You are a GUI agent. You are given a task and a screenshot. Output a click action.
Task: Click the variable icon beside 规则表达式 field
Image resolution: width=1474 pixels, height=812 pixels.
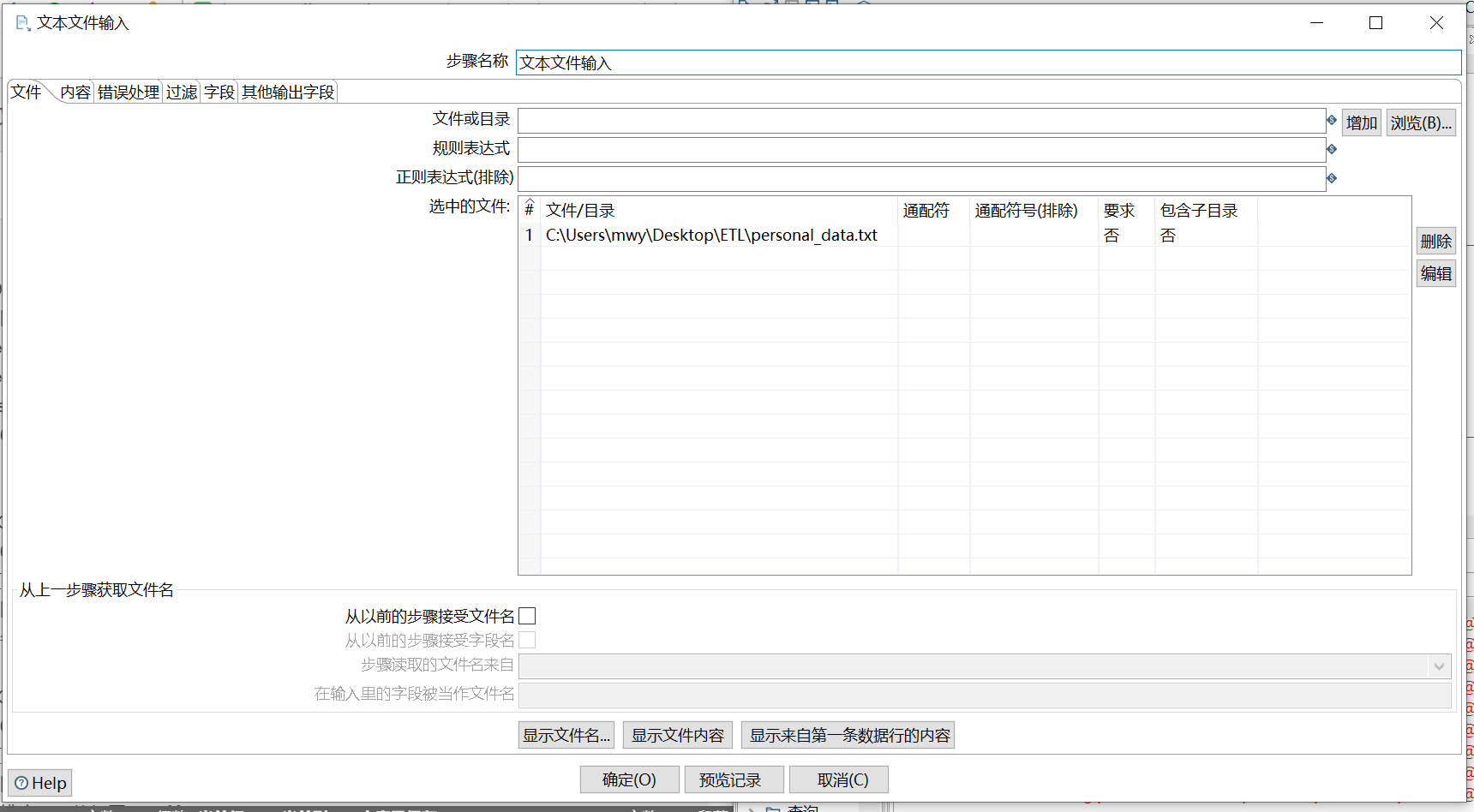[1332, 149]
